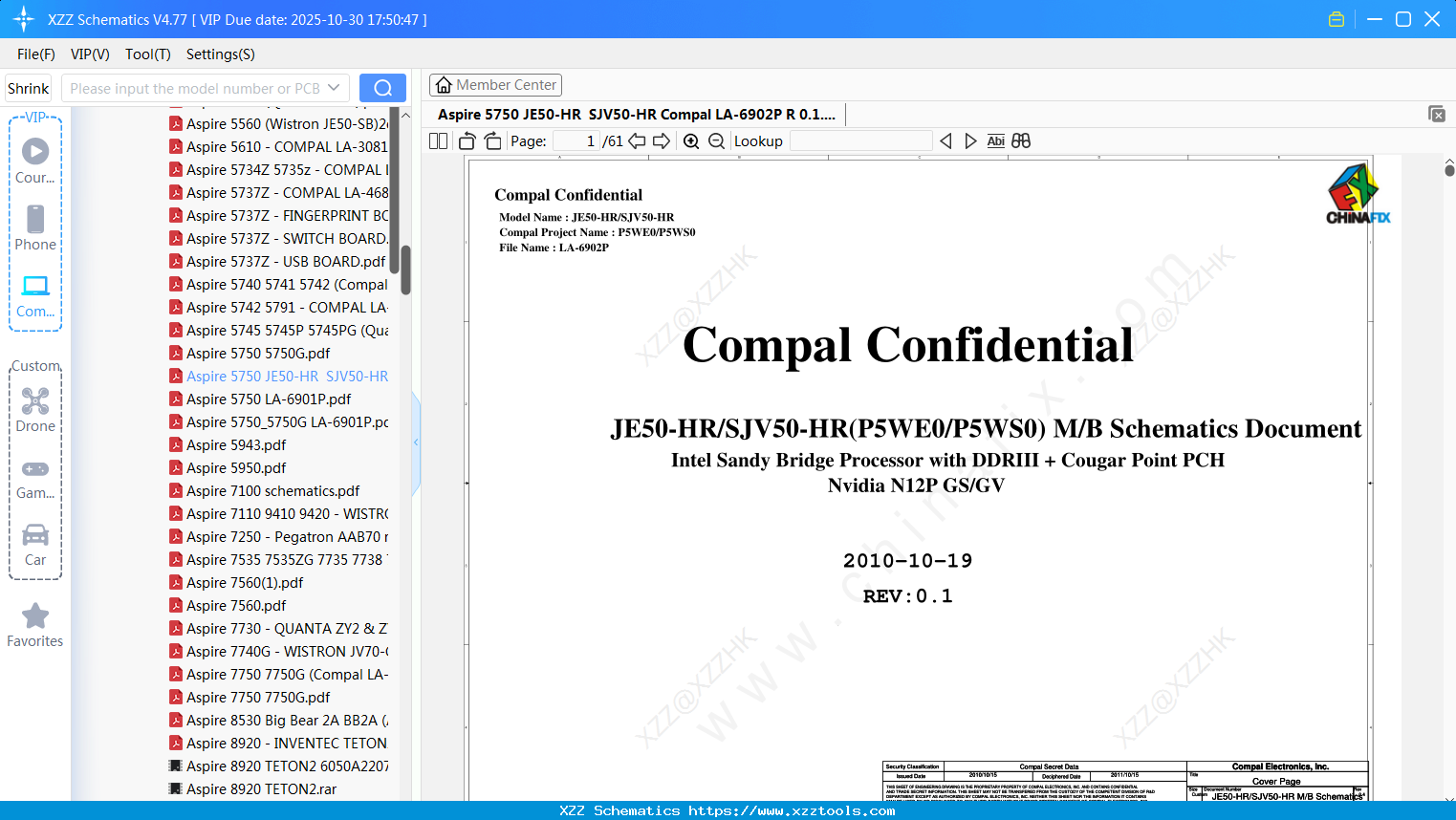
Task: Open Aspire 5750_5750G LA-6901P file
Action: 279,422
